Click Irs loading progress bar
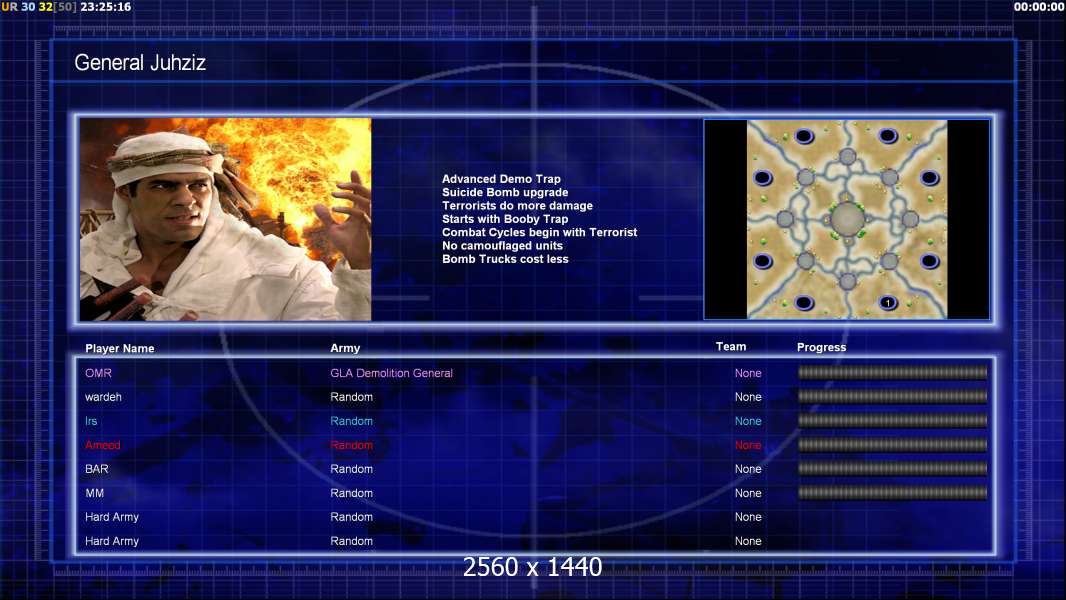 click(x=892, y=421)
